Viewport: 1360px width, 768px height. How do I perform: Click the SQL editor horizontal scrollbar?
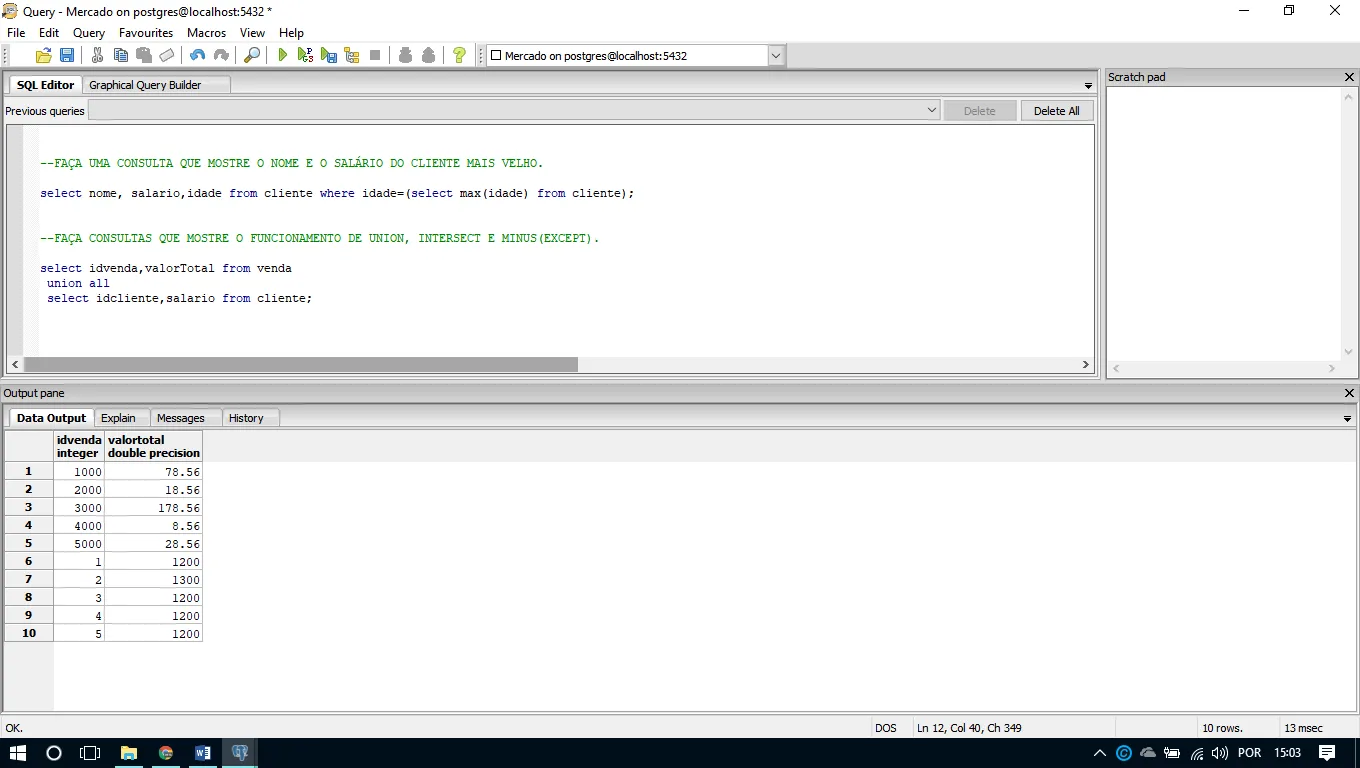tap(300, 365)
